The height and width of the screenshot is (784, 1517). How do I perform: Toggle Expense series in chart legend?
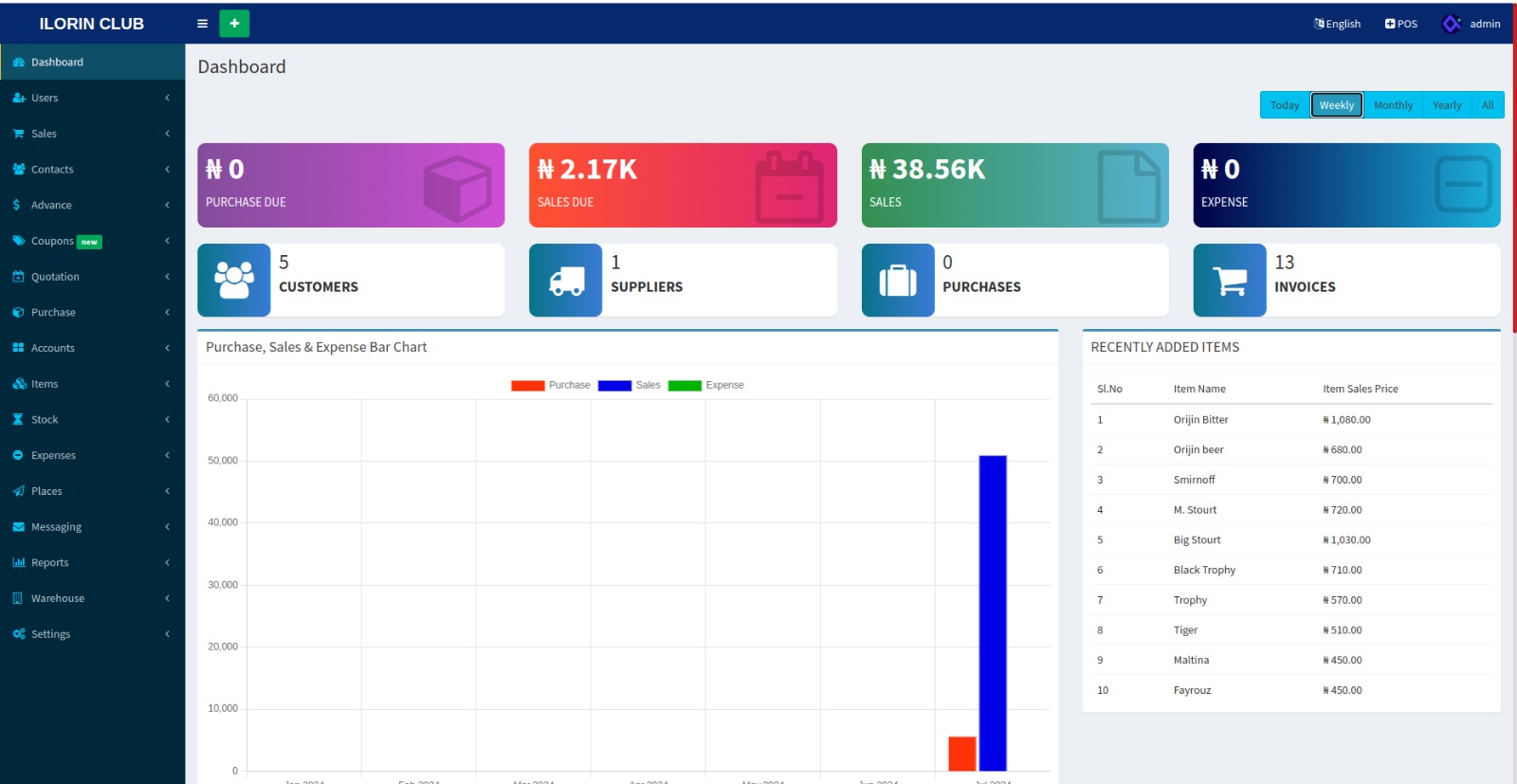tap(706, 386)
